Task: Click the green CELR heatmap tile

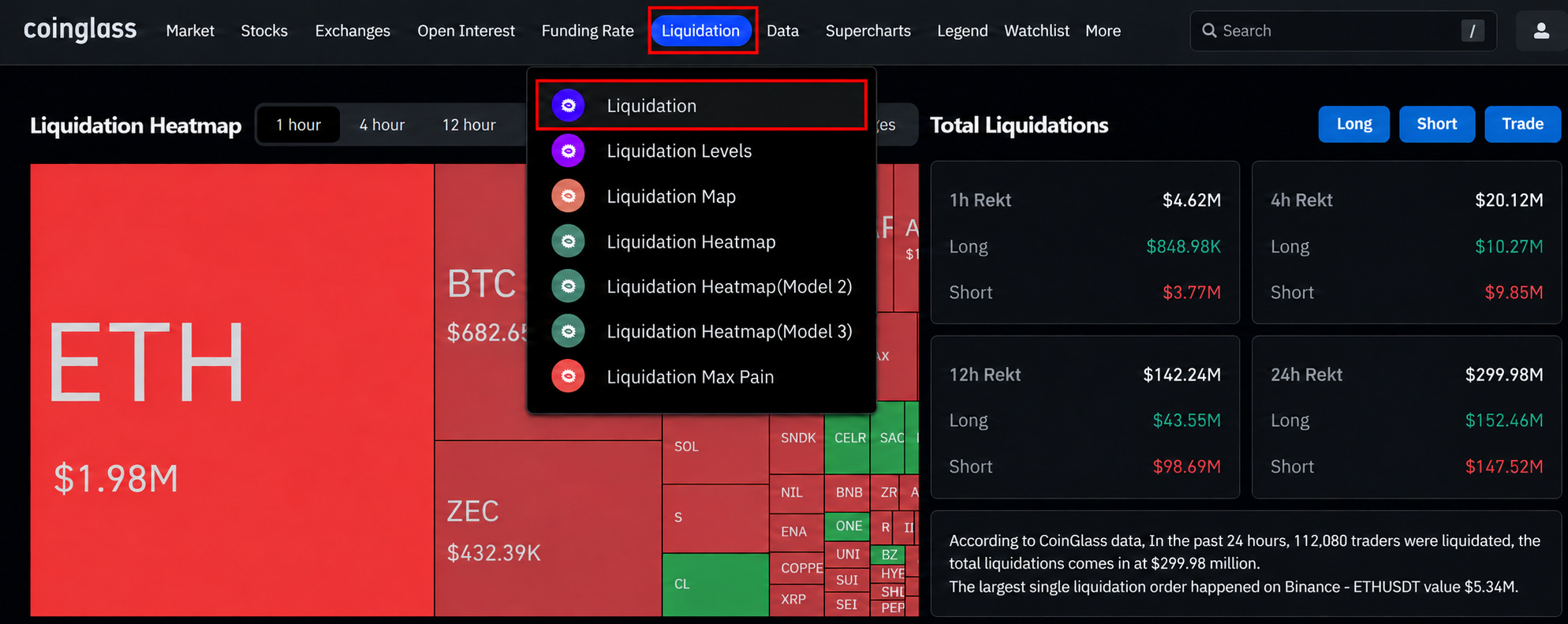Action: coord(847,438)
